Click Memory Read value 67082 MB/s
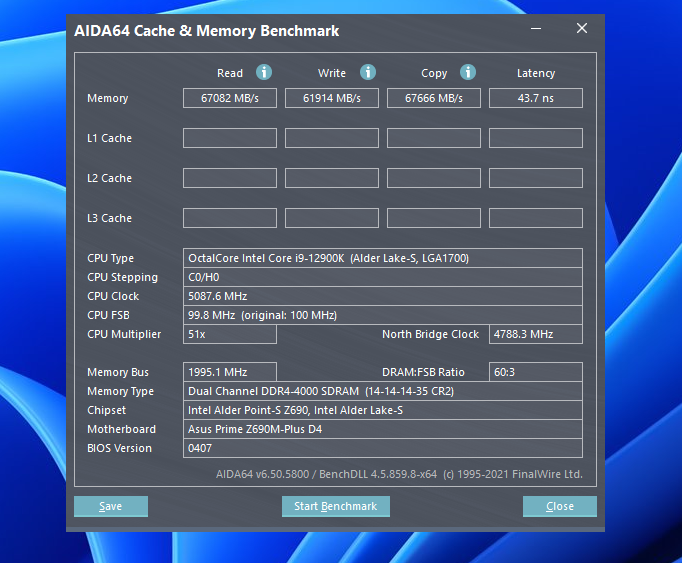Screen dimensions: 682x563 (230, 98)
